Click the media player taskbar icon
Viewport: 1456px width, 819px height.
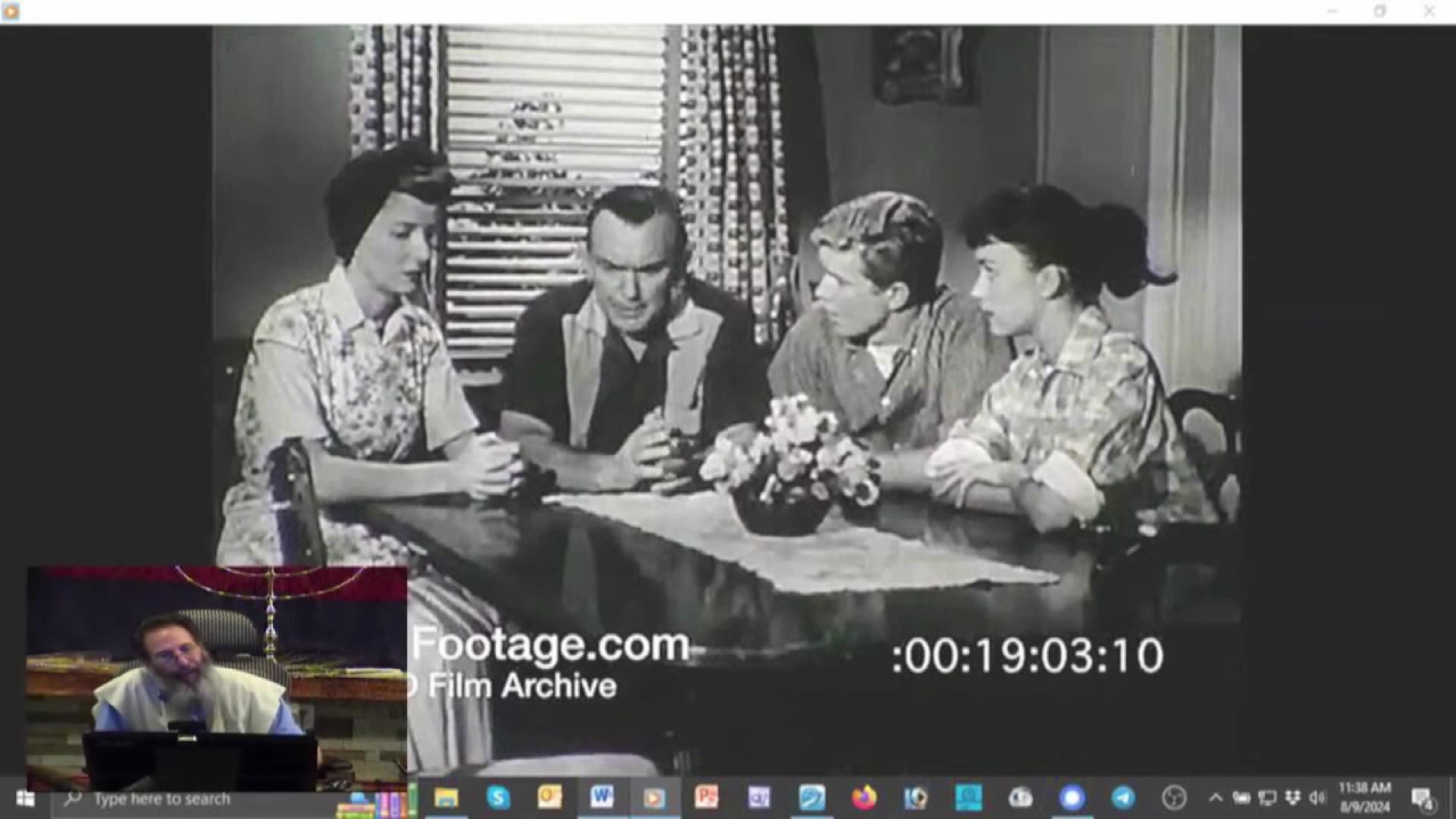[654, 798]
